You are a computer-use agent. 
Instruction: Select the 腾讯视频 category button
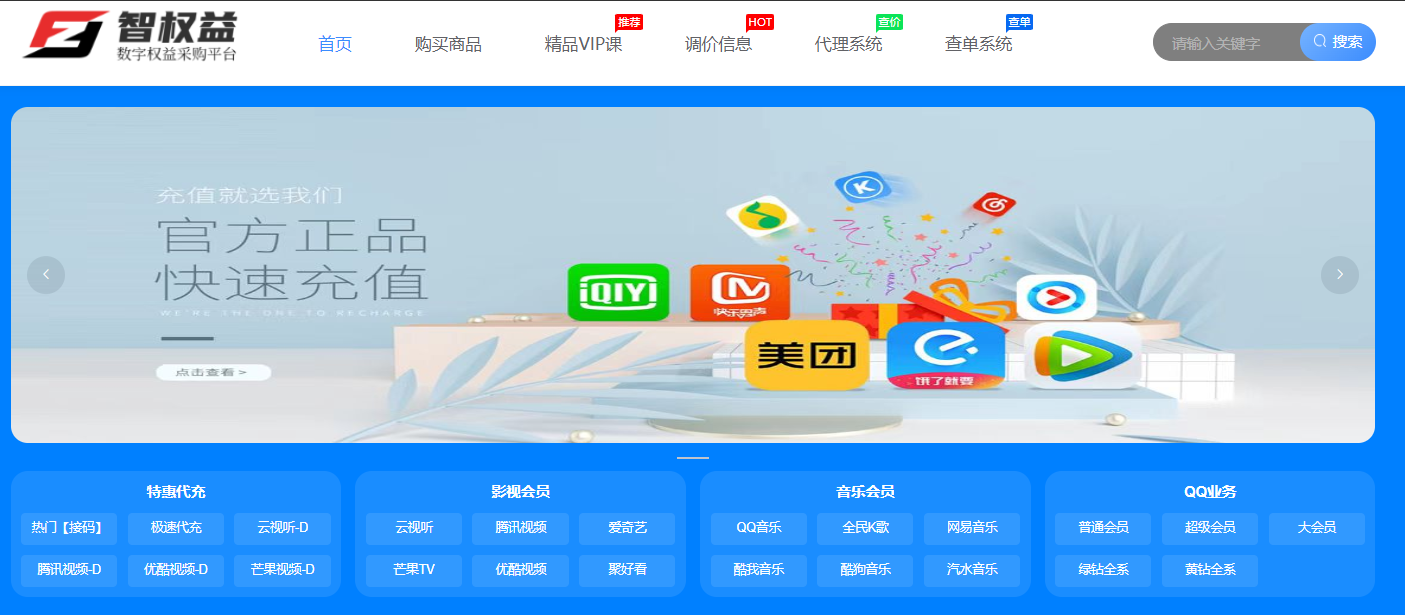pos(521,528)
